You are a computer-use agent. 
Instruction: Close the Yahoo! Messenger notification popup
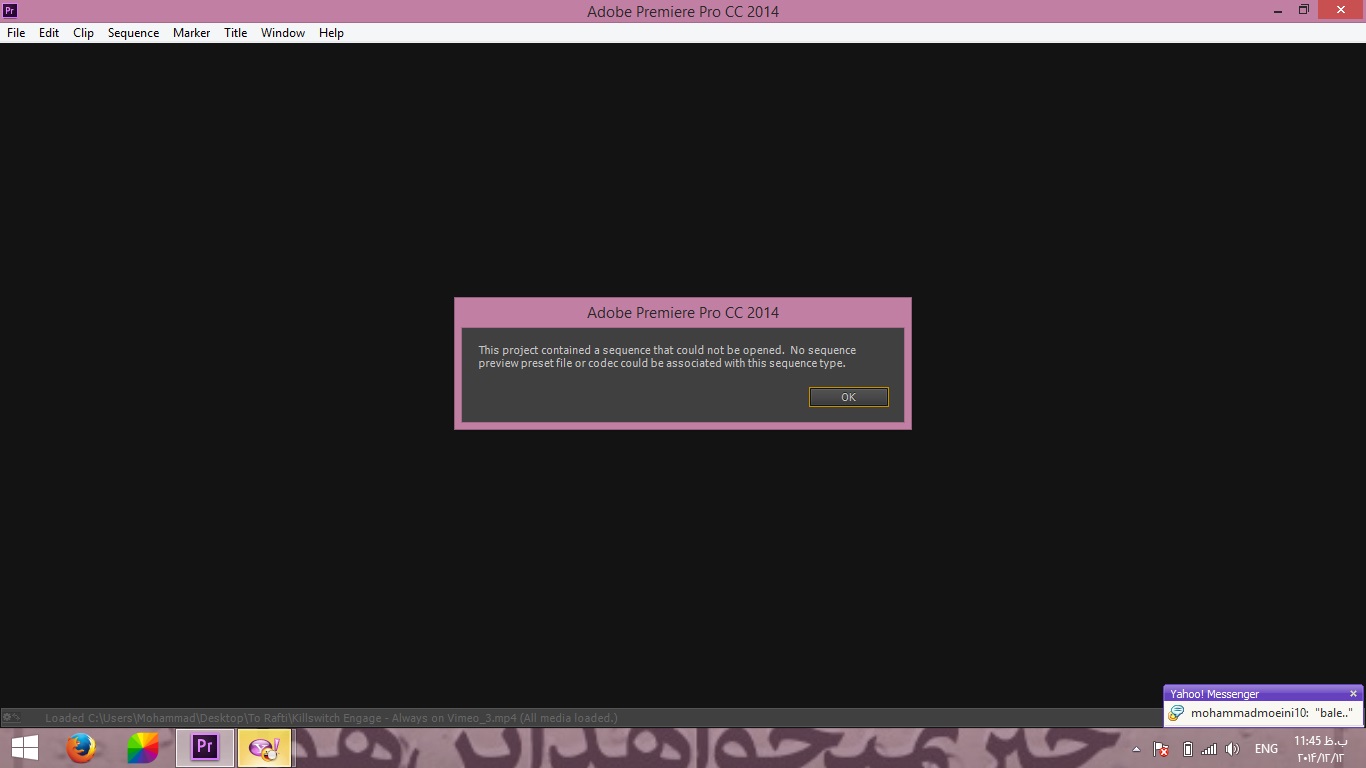[x=1353, y=694]
